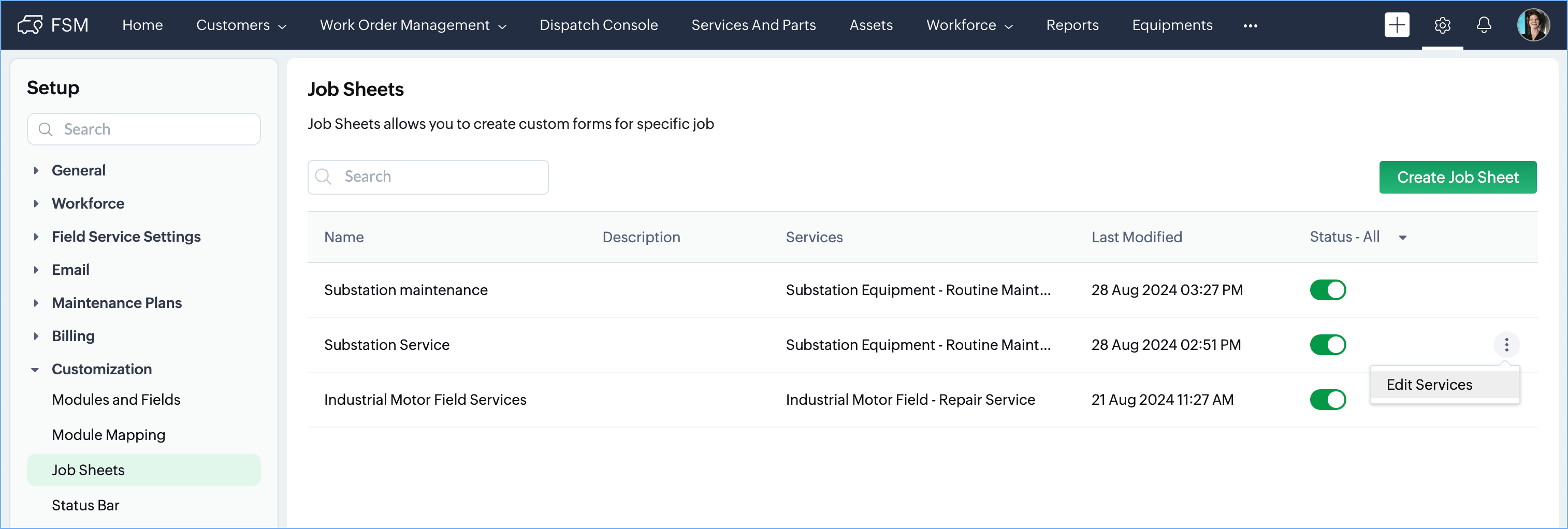Click the user profile avatar
The image size is (1568, 529).
point(1533,25)
